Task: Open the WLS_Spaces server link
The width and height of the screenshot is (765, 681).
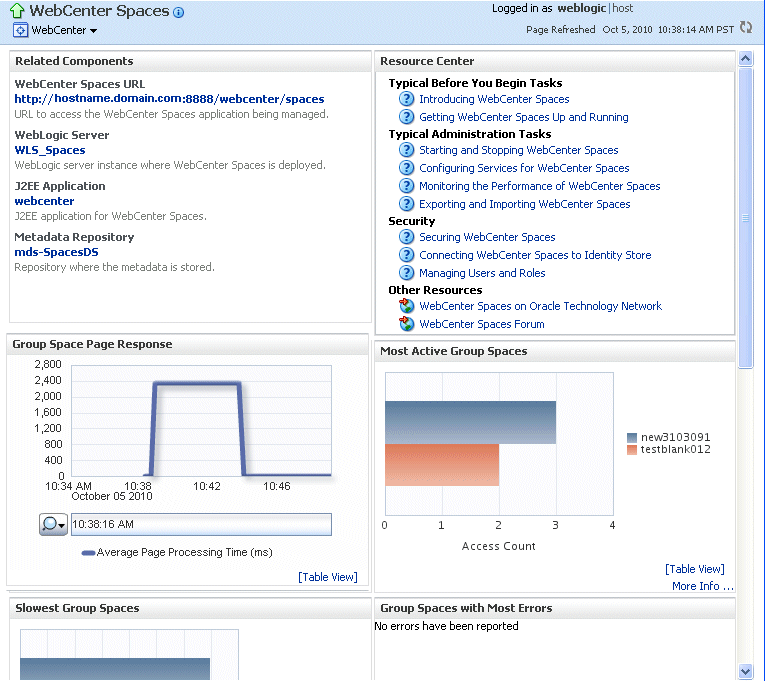Action: 50,150
